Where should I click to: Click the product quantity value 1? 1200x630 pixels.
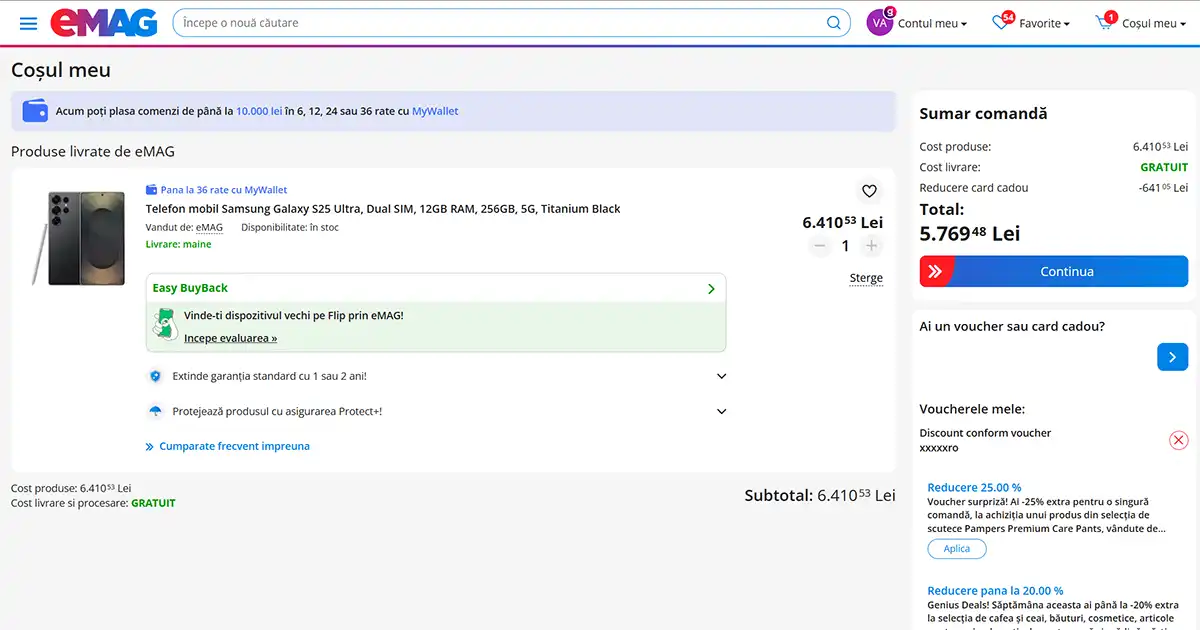[846, 246]
